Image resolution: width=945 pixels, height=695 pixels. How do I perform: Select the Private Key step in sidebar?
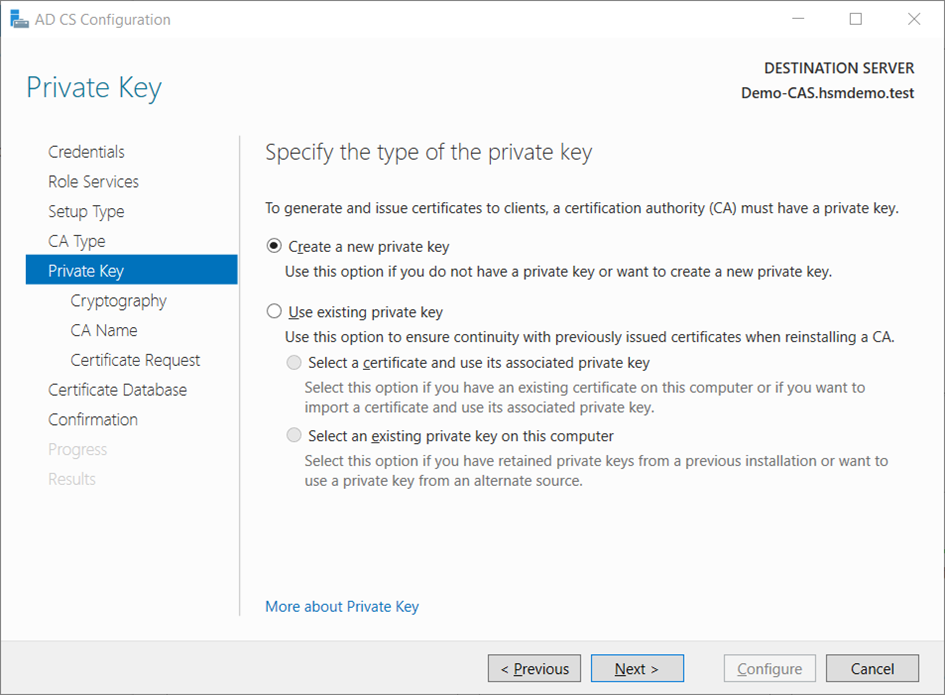pyautogui.click(x=86, y=271)
